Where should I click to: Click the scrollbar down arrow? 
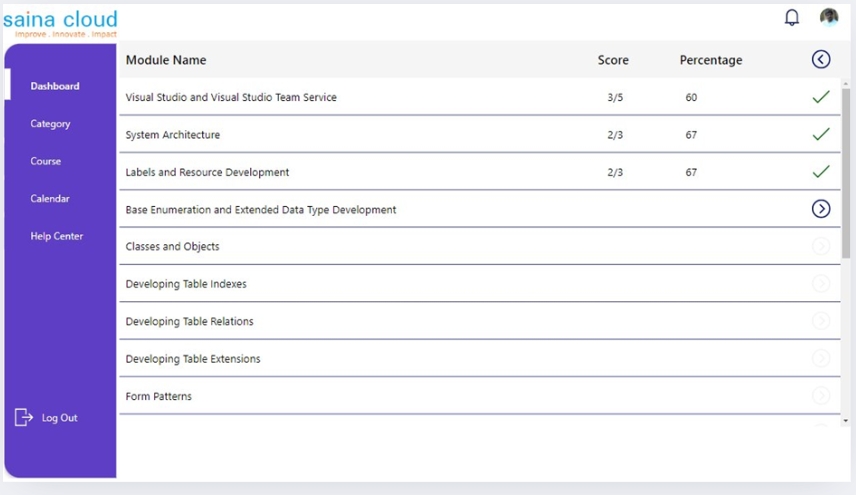[846, 421]
